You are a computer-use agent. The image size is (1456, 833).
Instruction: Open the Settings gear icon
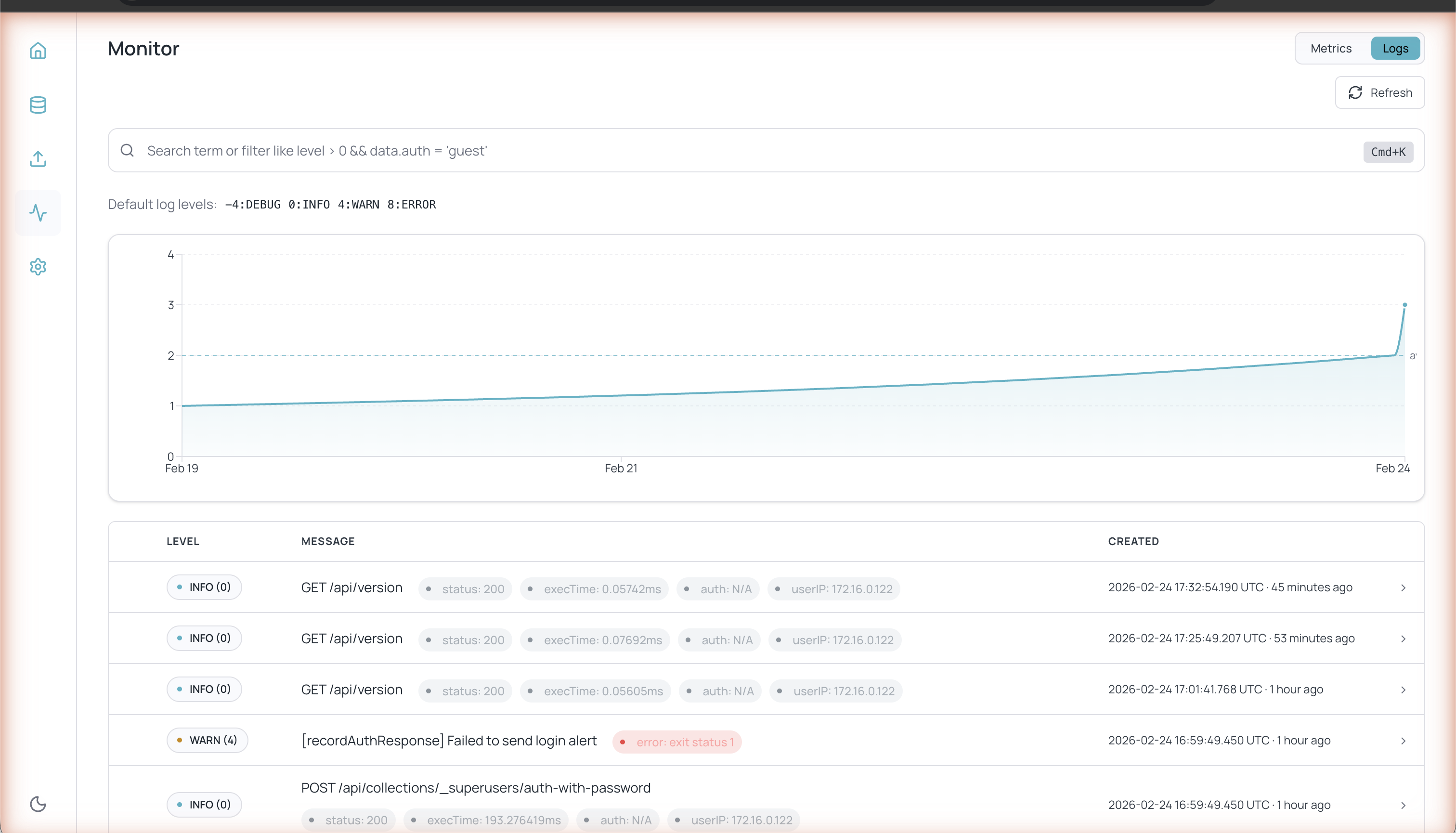pos(38,267)
